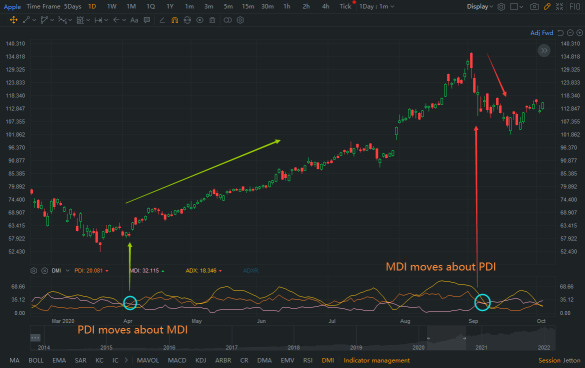Toggle the orange pencil drawing toolbar
Screen dimensions: 585x368
coord(547,6)
